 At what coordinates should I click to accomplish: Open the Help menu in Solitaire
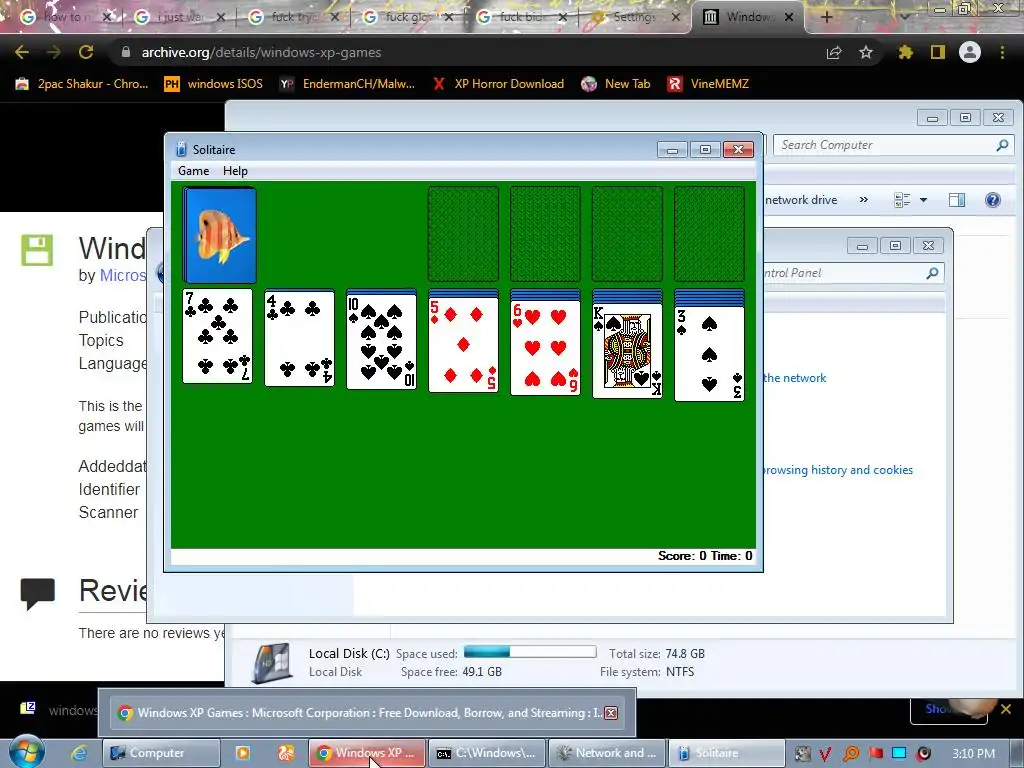(235, 170)
